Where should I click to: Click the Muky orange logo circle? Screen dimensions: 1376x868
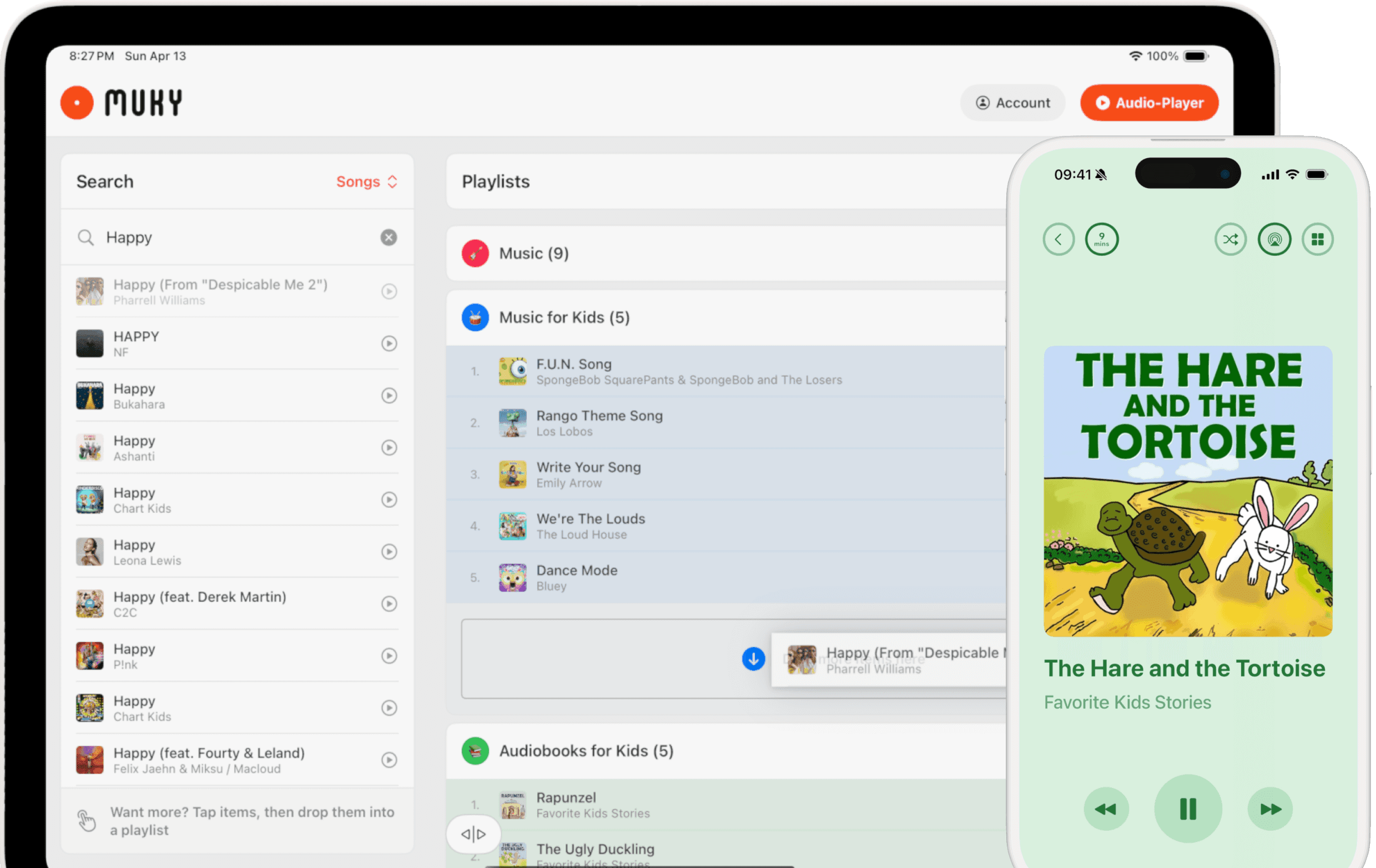coord(77,103)
